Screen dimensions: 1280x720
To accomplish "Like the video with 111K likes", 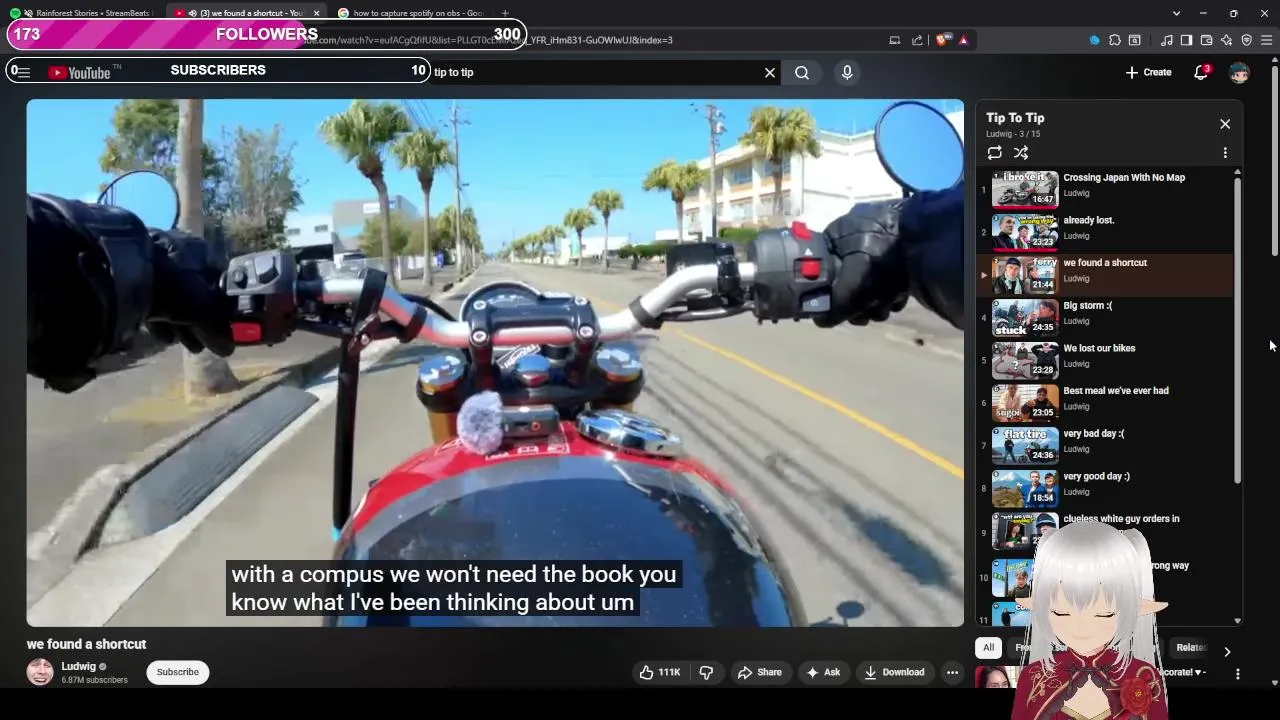I will [660, 672].
